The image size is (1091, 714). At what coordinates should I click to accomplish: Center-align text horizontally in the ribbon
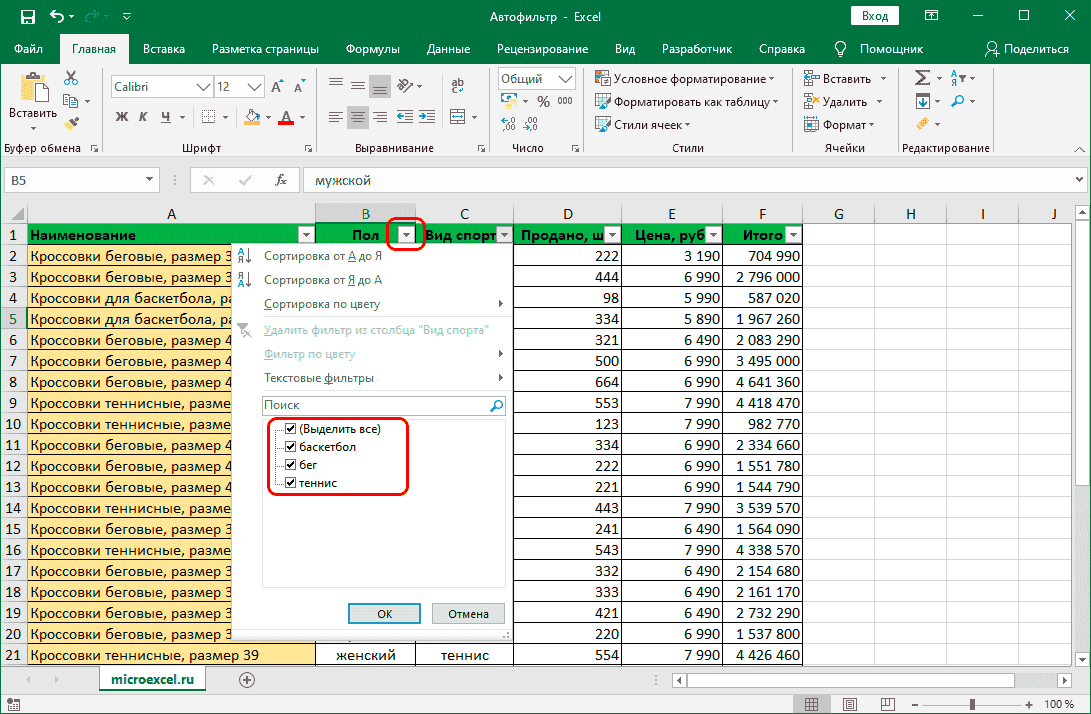click(x=358, y=117)
